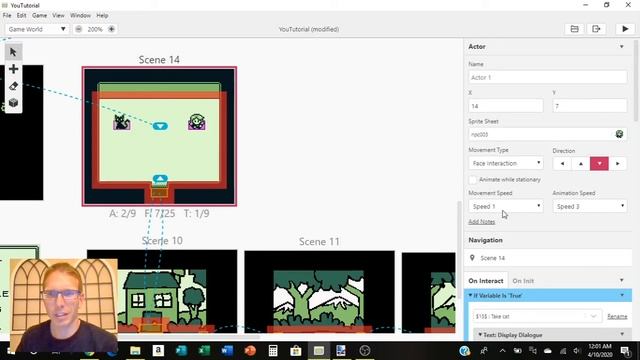Open the Movement Speed dropdown
This screenshot has width=640, height=360.
click(x=506, y=206)
